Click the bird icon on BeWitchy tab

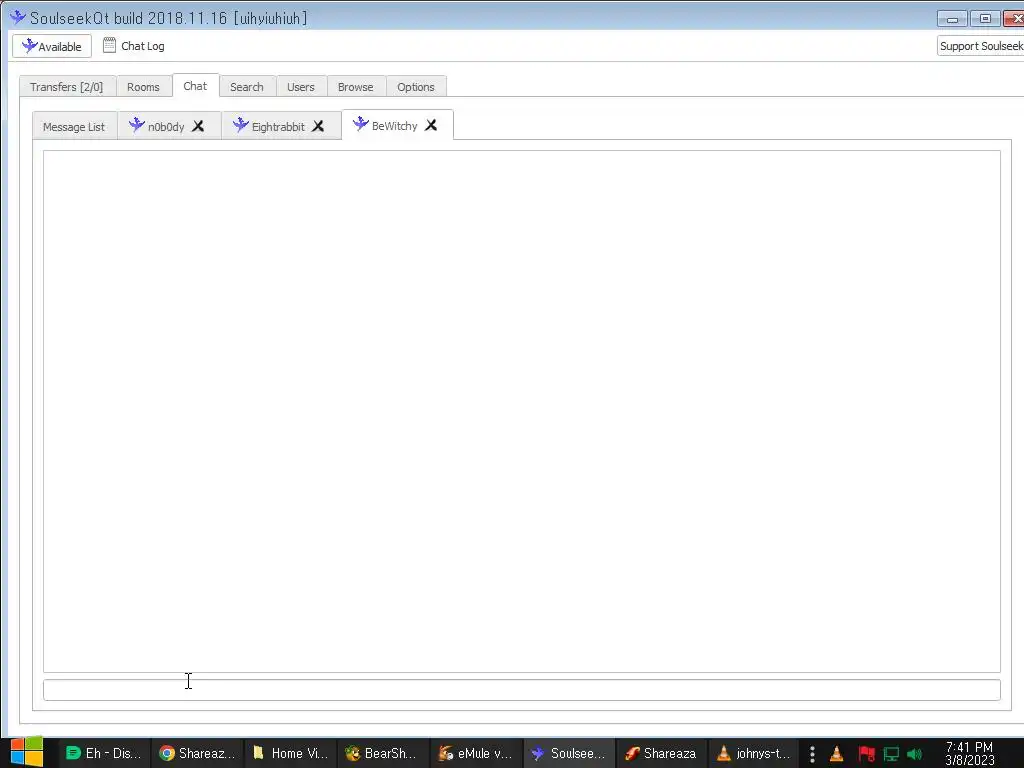(x=360, y=123)
